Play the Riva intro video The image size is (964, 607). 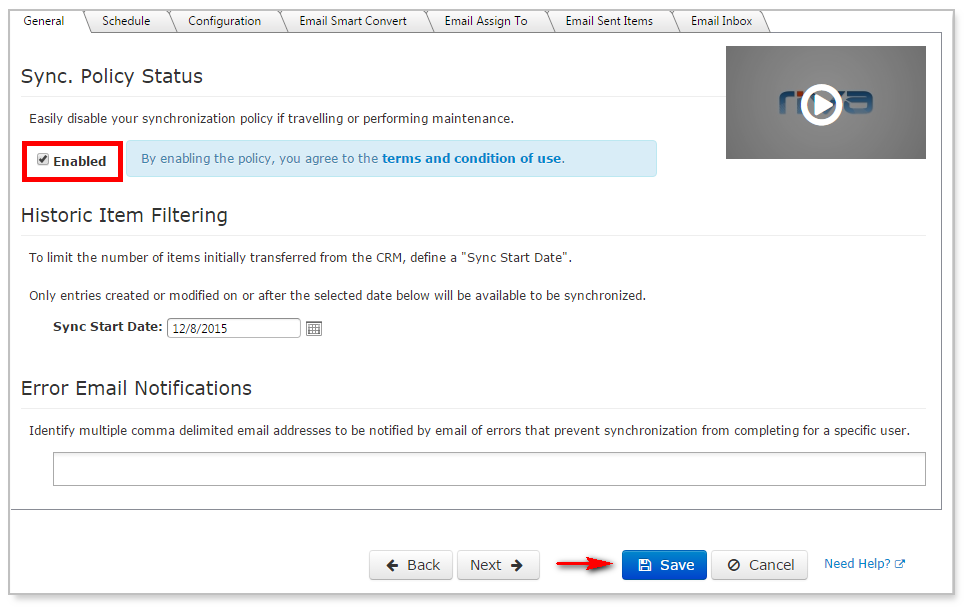[x=822, y=105]
